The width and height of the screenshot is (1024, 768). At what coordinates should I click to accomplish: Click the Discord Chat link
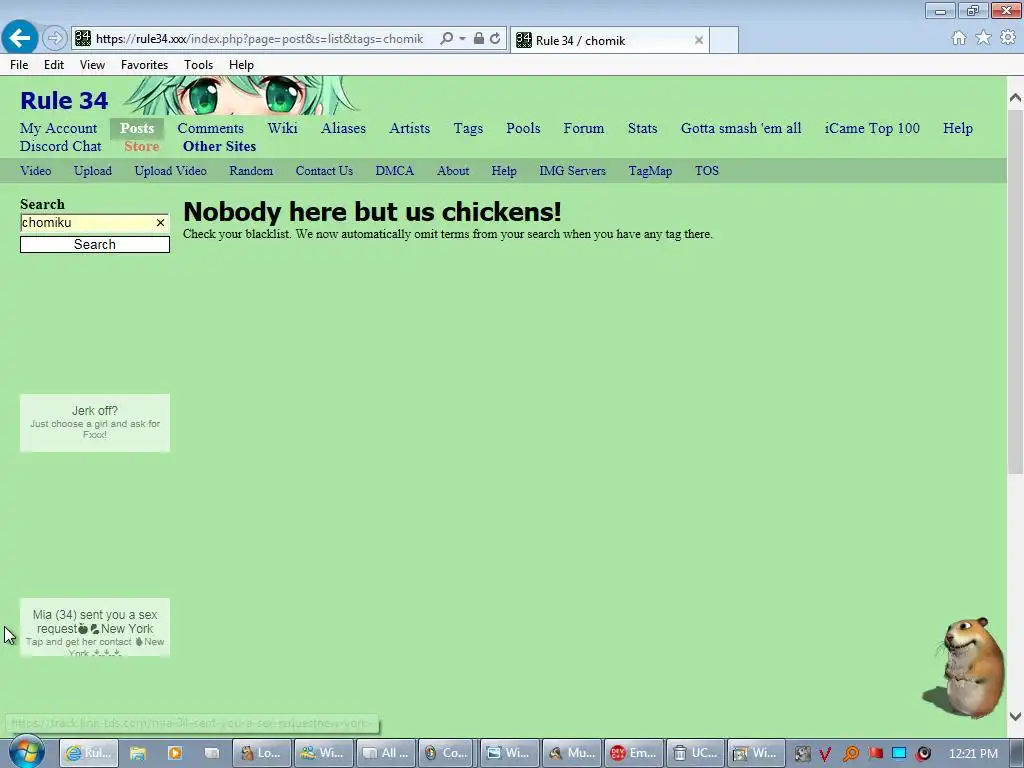pos(61,146)
